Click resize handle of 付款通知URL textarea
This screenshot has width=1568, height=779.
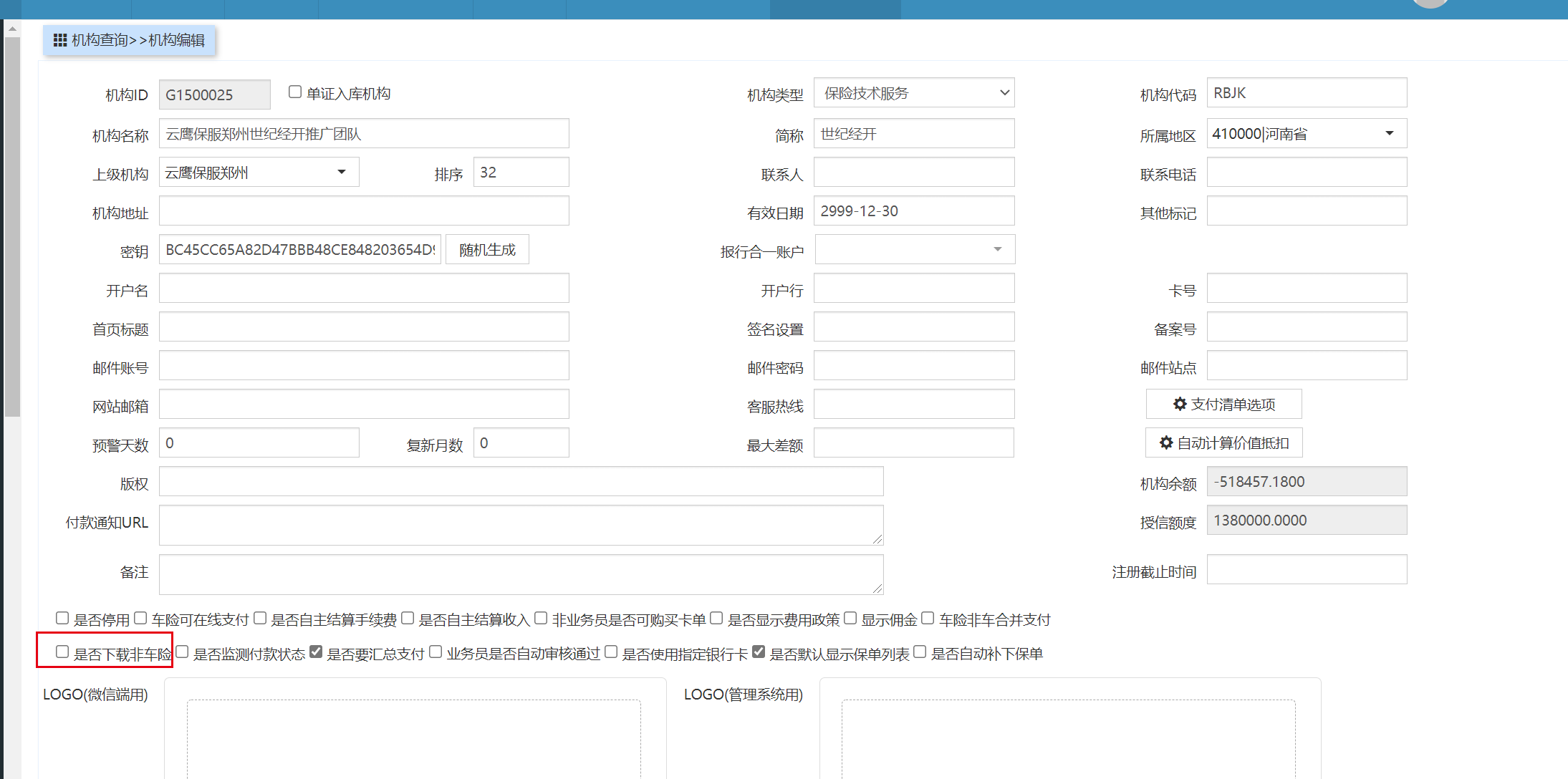(x=877, y=539)
